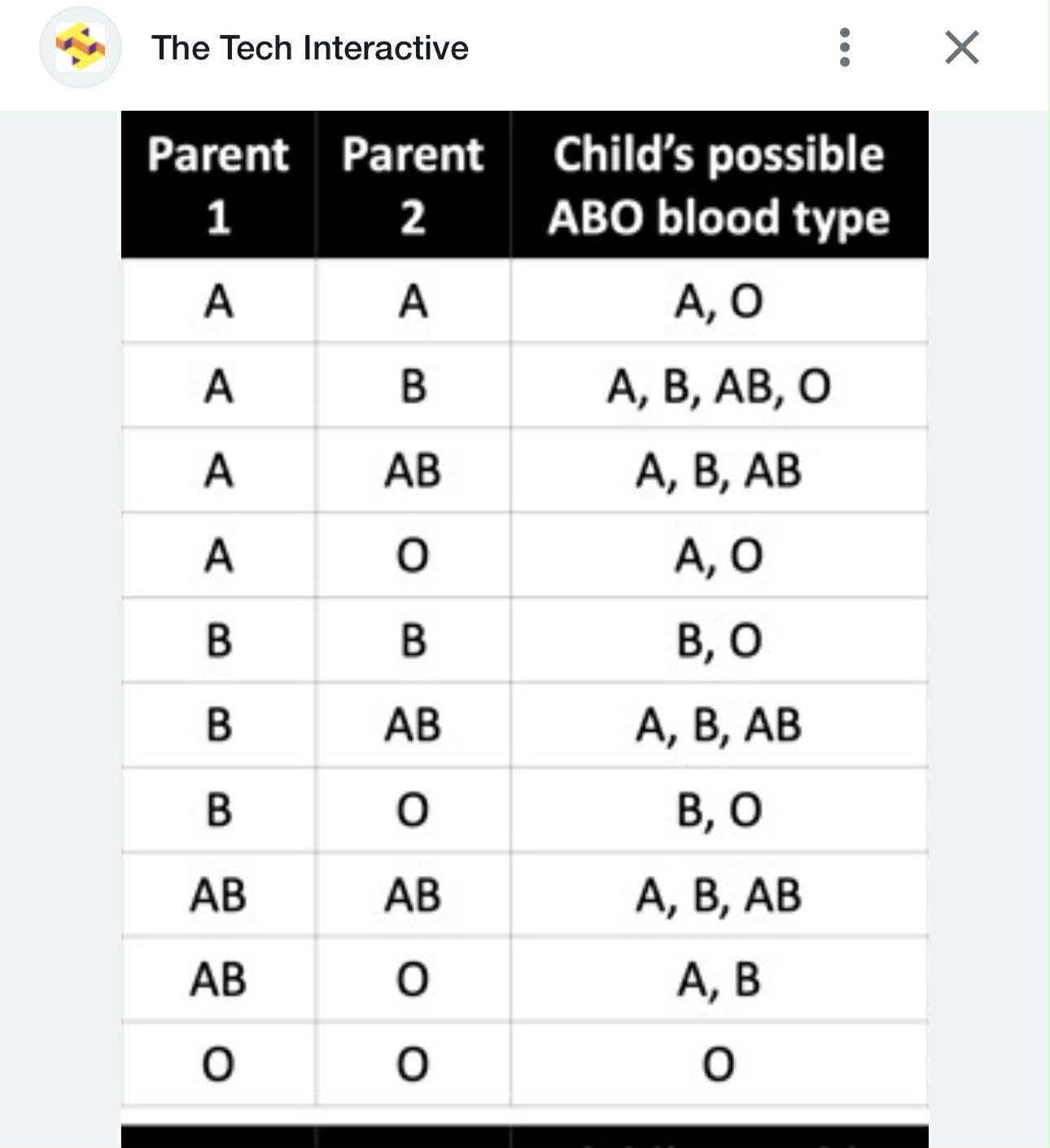The height and width of the screenshot is (1148, 1050).
Task: Click Parent 2 "O" in the A-O row
Action: [x=413, y=556]
